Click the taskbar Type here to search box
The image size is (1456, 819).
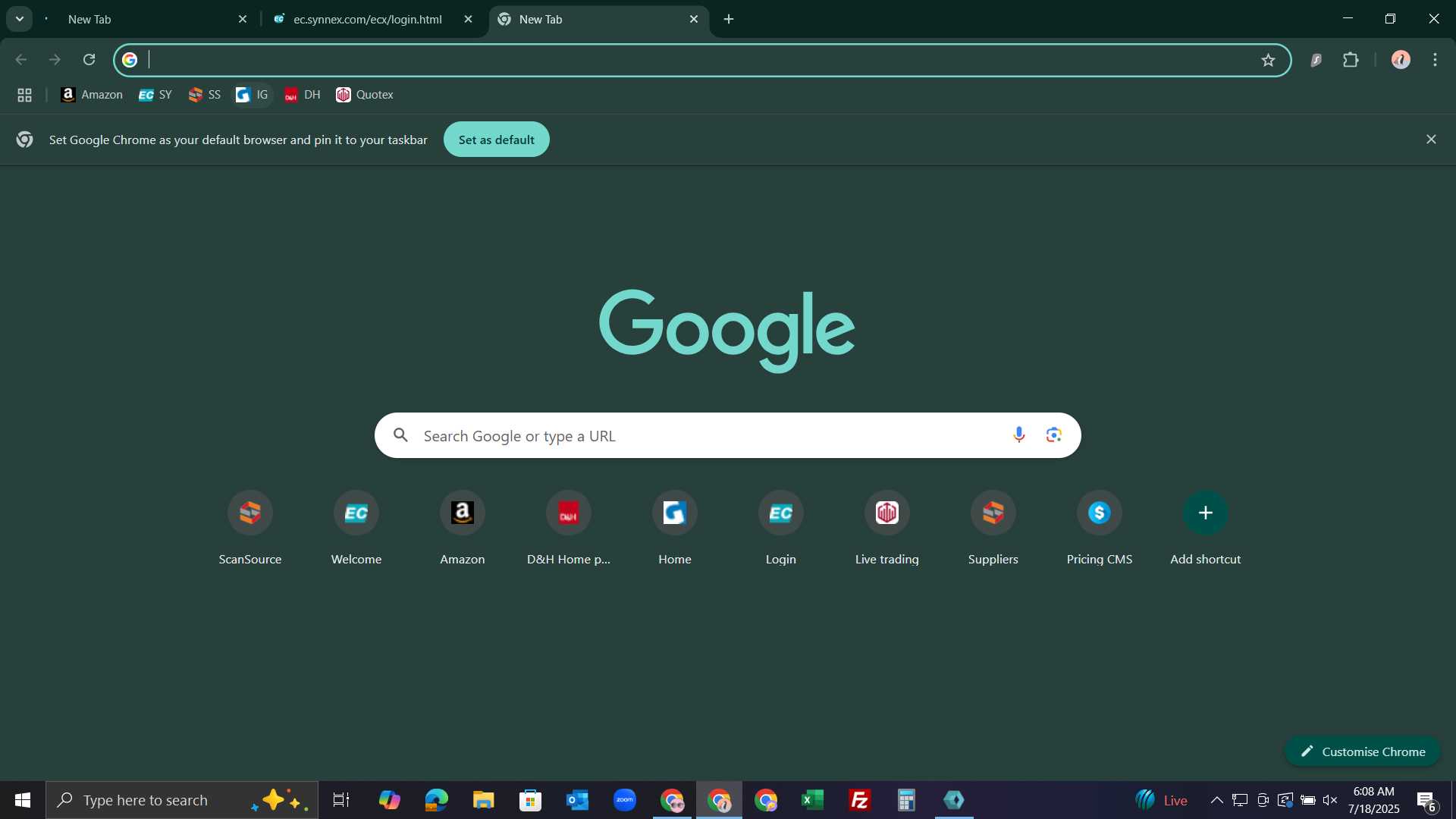pyautogui.click(x=182, y=800)
